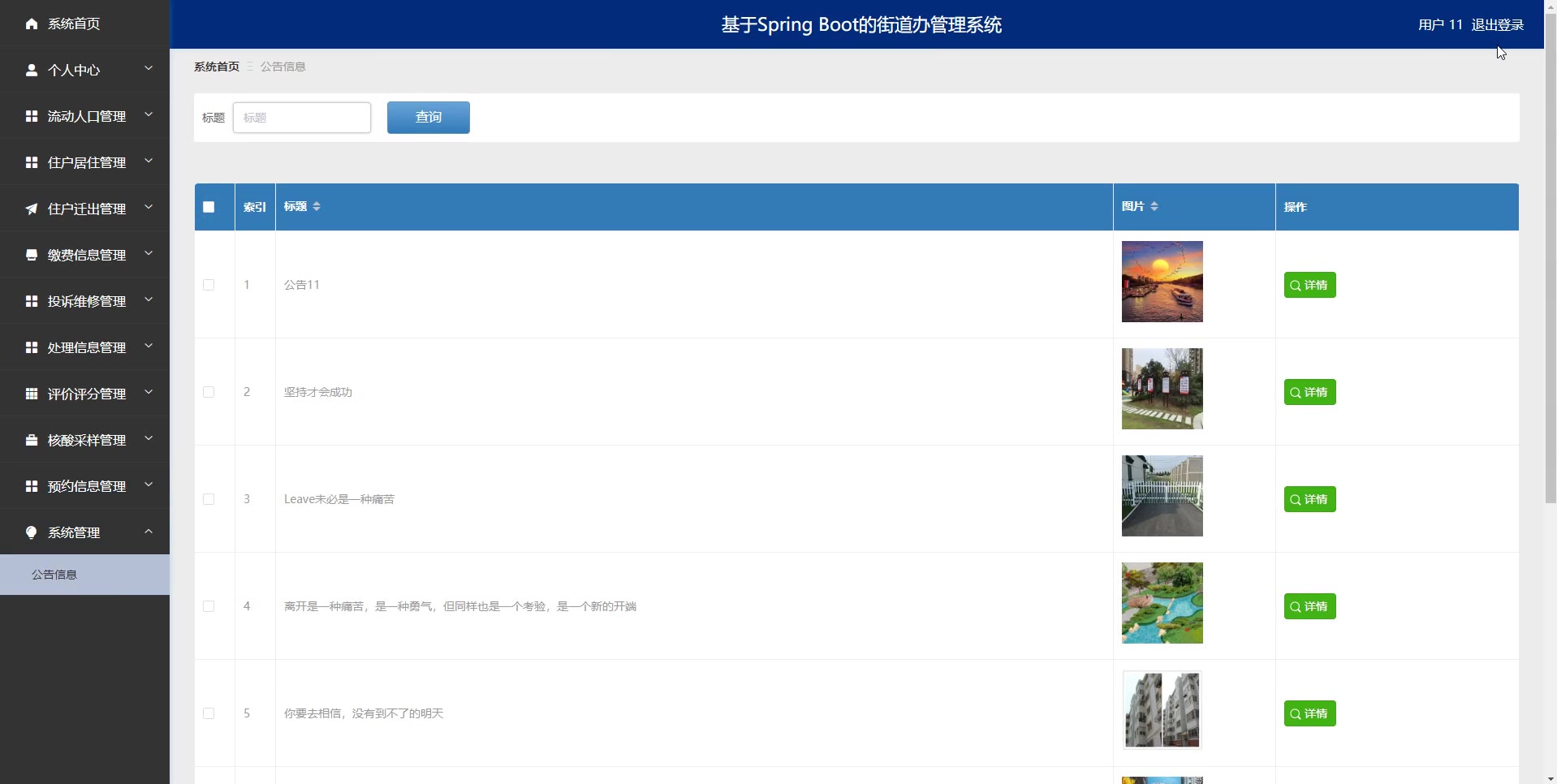The height and width of the screenshot is (784, 1557).
Task: Click the grid icon for 流动人口管理
Action: 31,115
